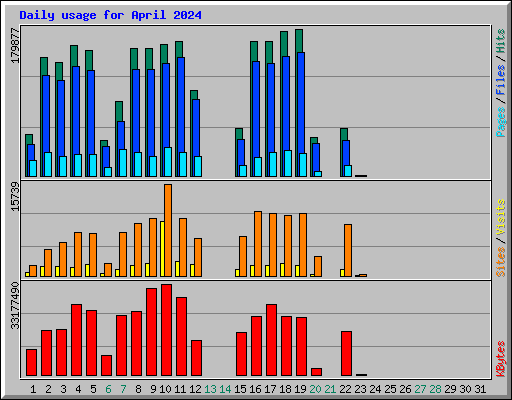This screenshot has width=512, height=400.
Task: Click day label 18 on x-axis
Action: 285,389
